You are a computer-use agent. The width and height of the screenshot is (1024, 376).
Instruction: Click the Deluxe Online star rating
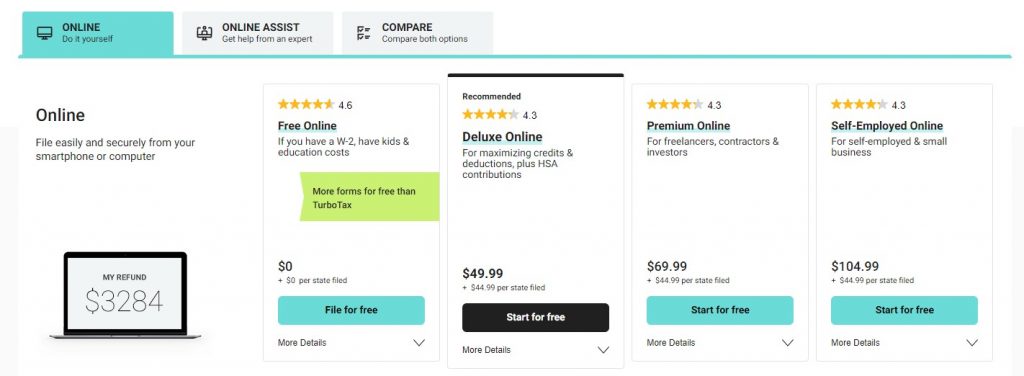tap(490, 115)
